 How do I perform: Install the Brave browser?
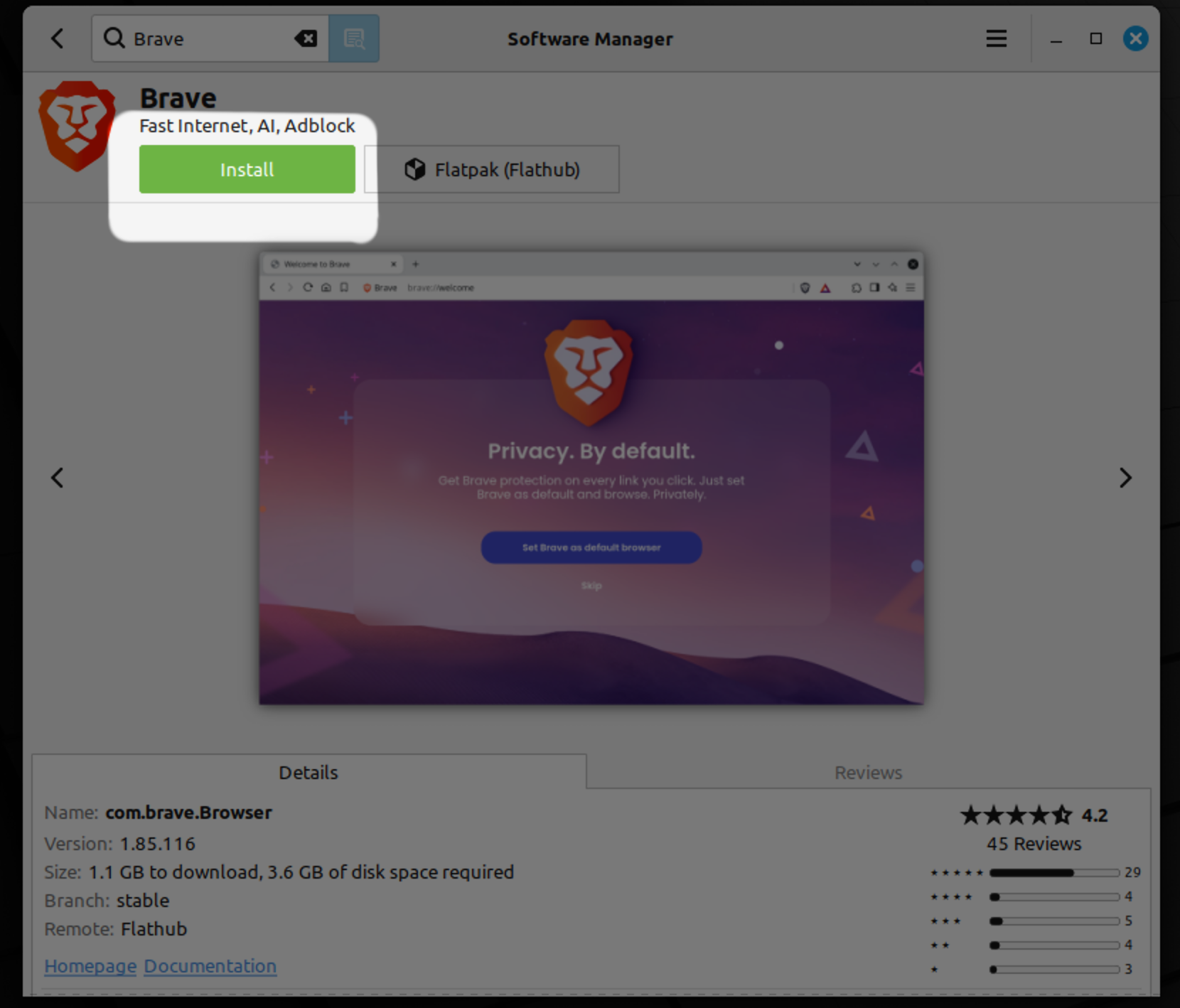[x=247, y=169]
